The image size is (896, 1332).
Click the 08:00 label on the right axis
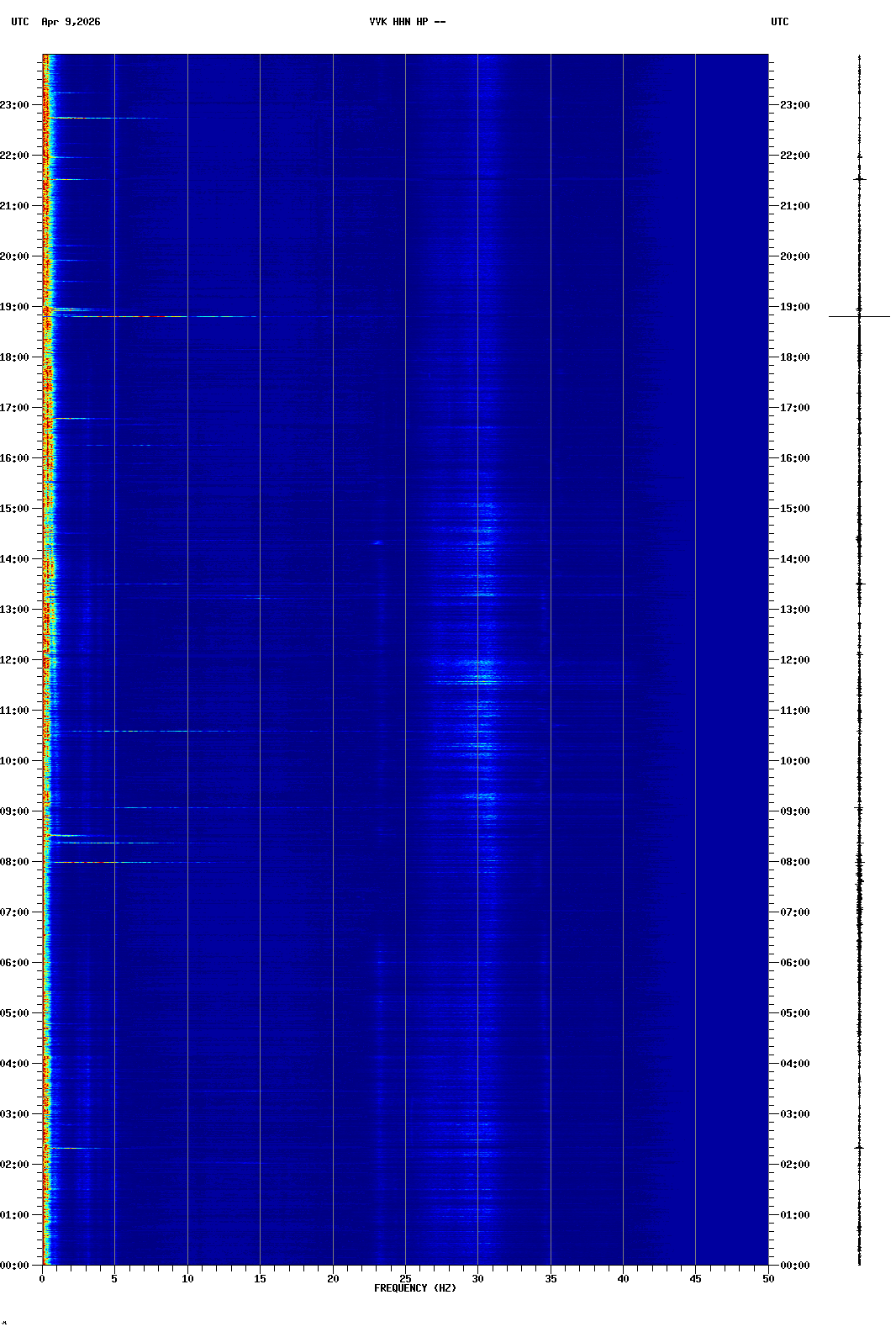point(794,862)
